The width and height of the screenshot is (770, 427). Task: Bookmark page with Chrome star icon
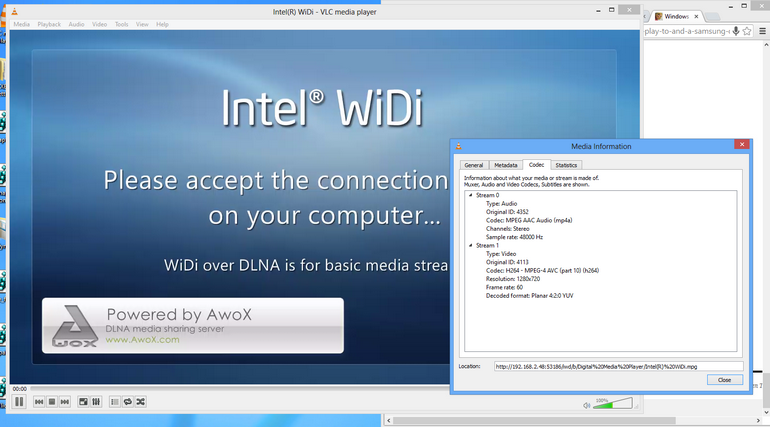tap(747, 31)
